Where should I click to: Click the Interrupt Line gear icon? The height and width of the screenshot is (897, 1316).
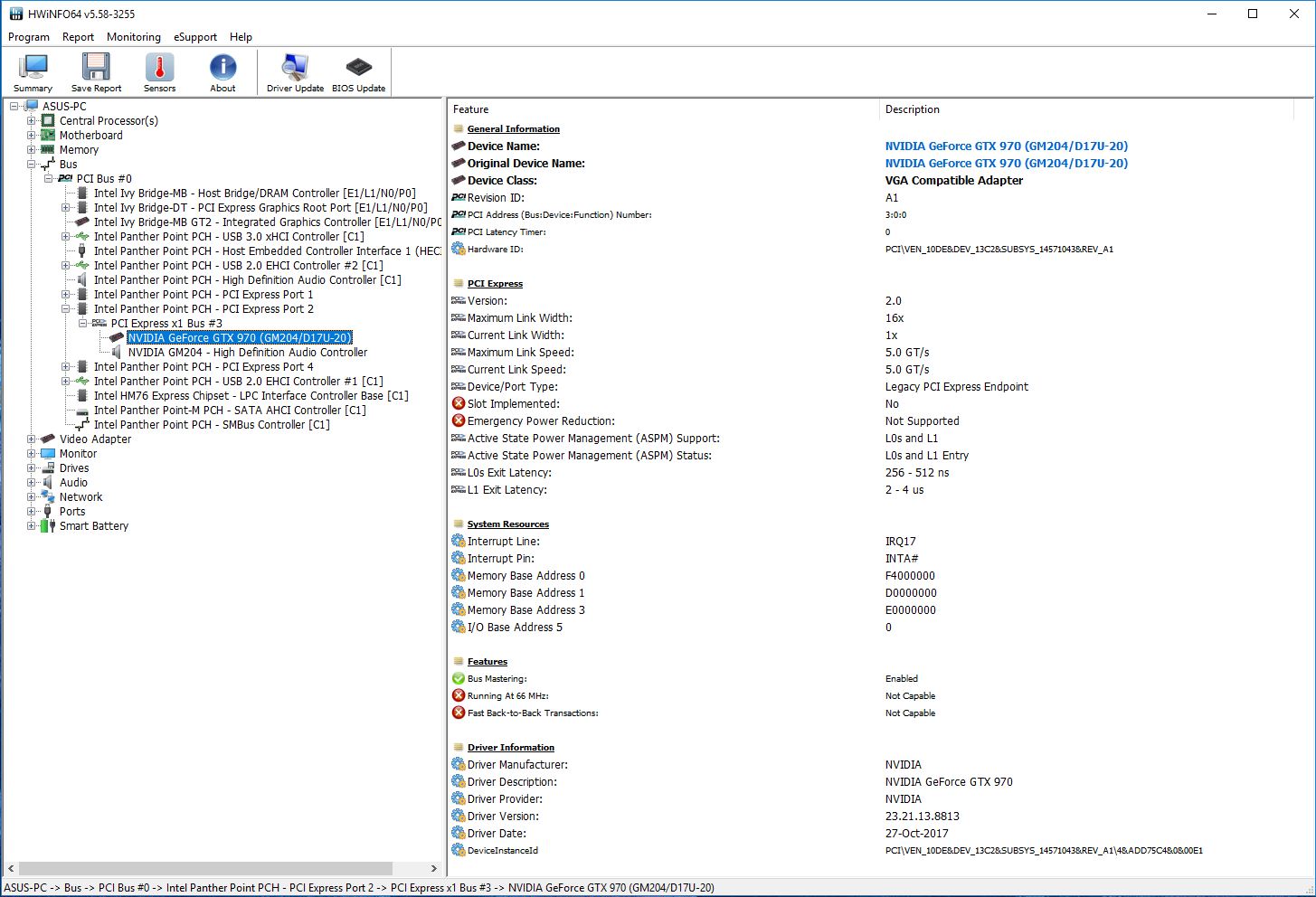click(459, 541)
